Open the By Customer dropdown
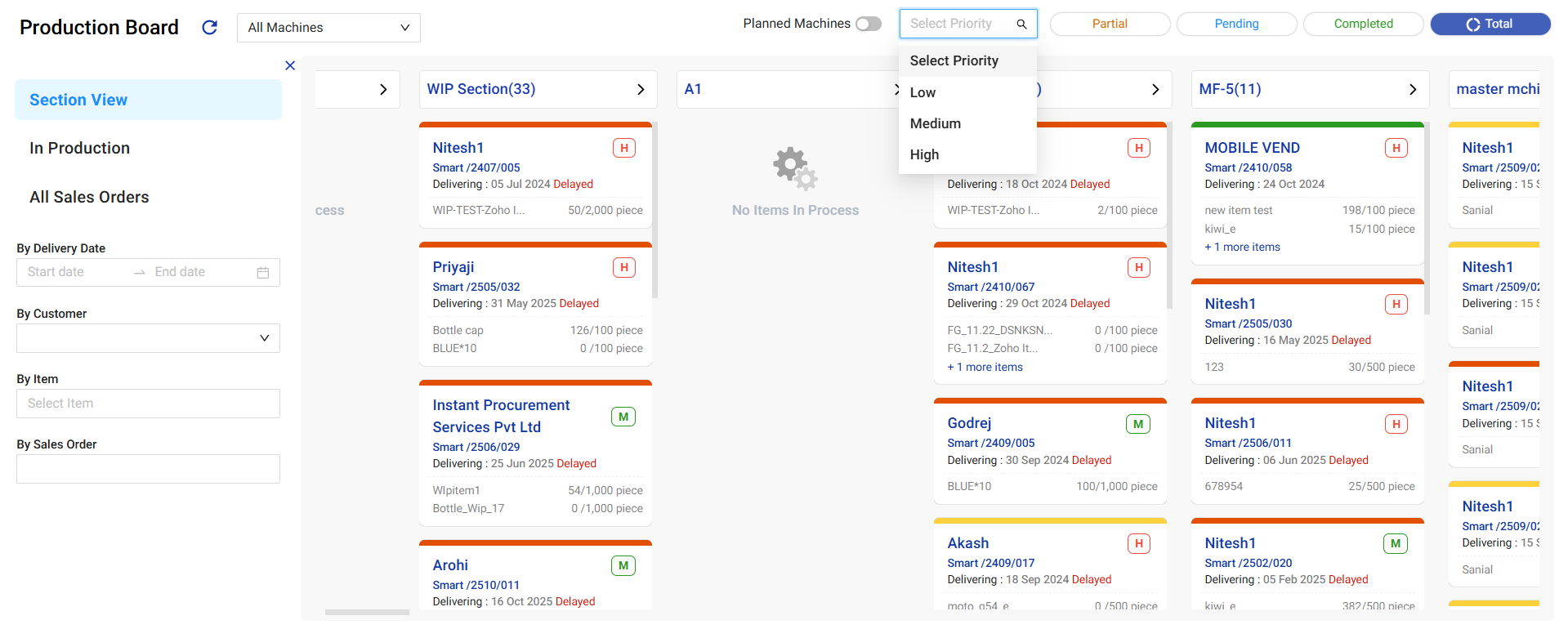 [148, 338]
